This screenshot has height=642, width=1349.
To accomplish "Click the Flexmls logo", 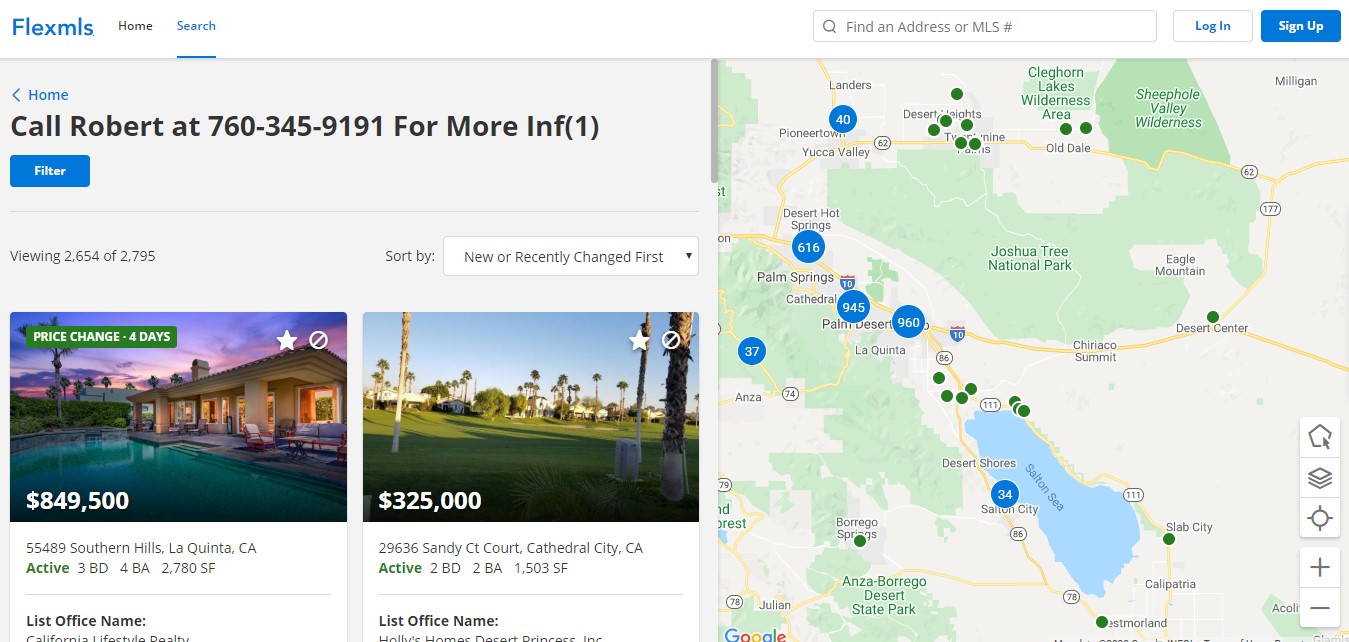I will click(53, 27).
